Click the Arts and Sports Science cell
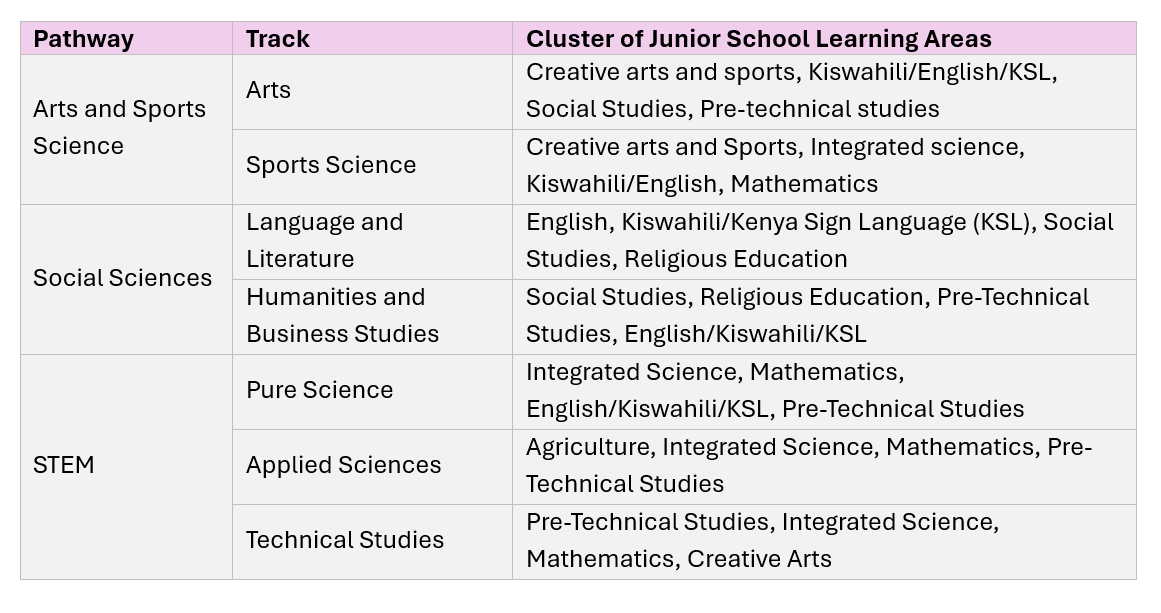1161x613 pixels. [x=126, y=130]
